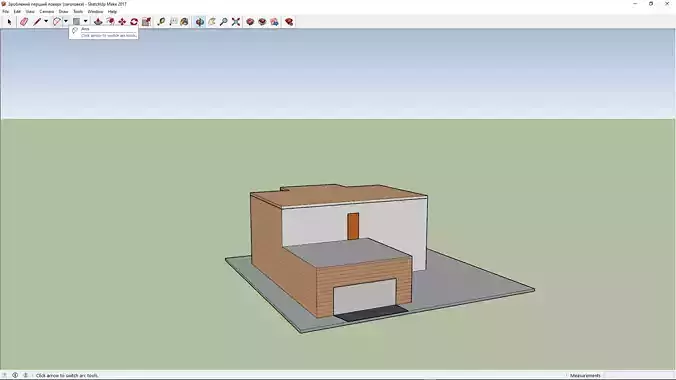Viewport: 676px width, 380px height.
Task: Open the Draw menu
Action: (63, 12)
